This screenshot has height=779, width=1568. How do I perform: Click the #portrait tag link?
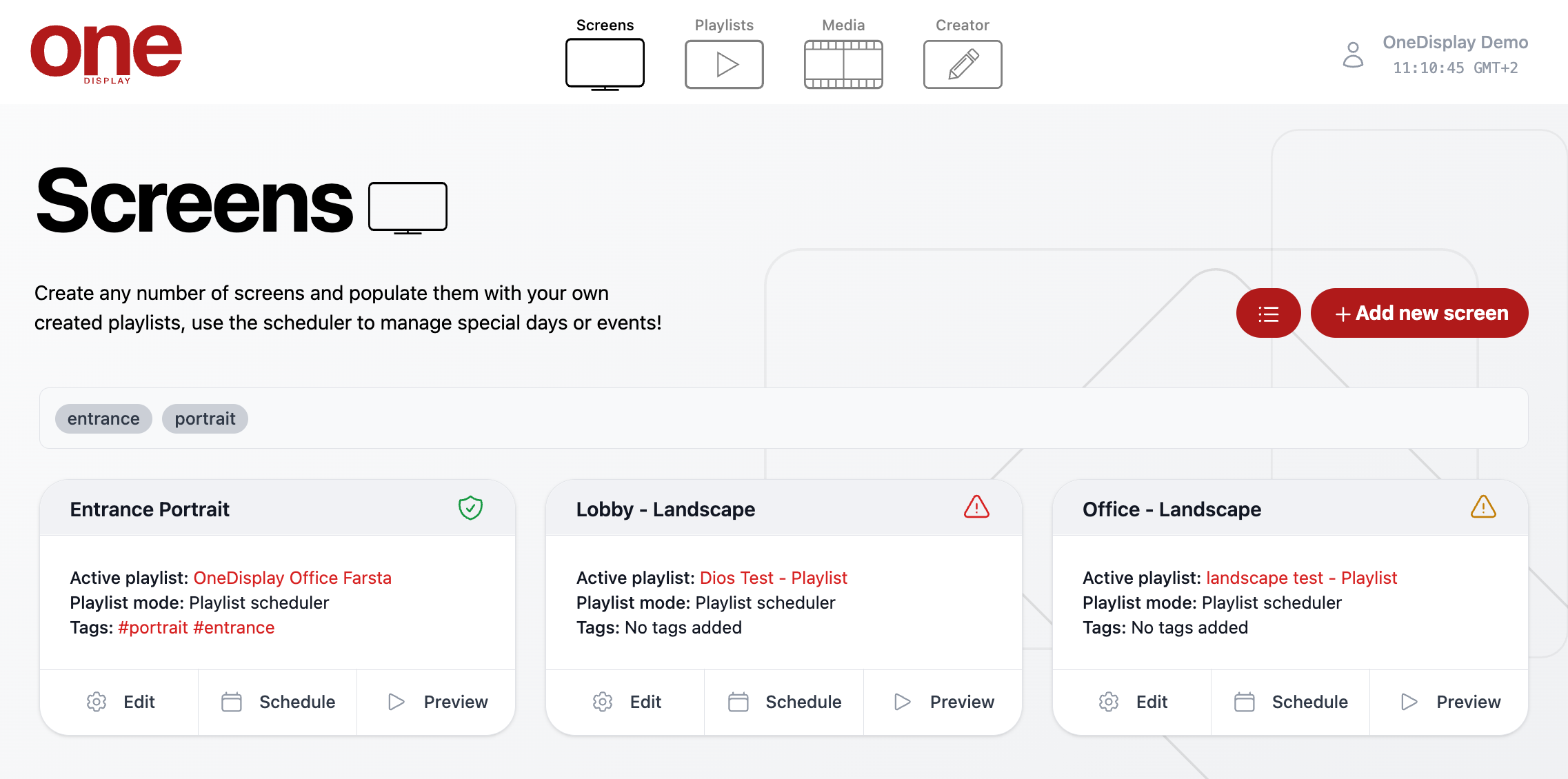pyautogui.click(x=153, y=627)
